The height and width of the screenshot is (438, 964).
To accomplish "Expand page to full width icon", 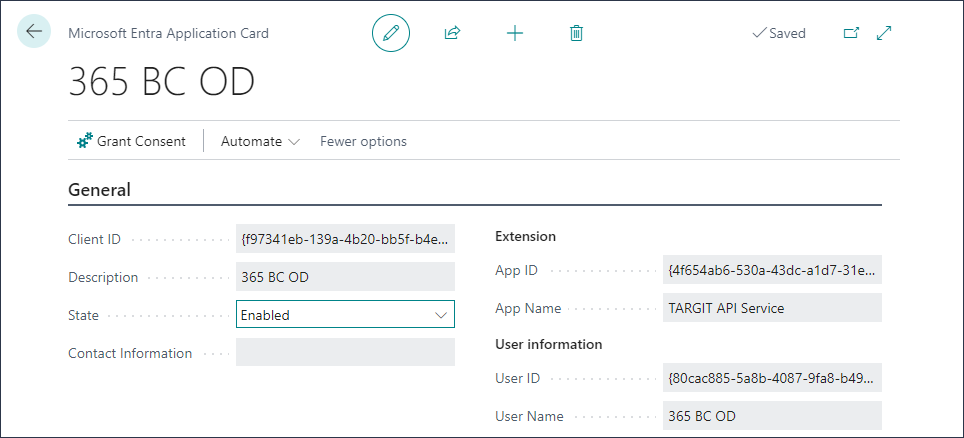I will point(883,33).
